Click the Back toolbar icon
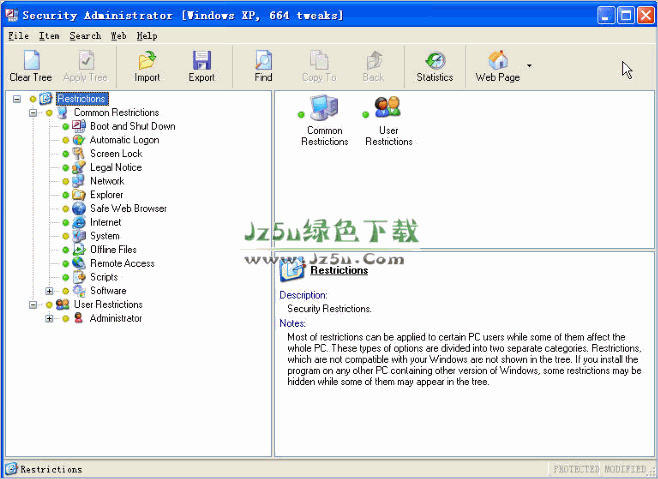This screenshot has width=658, height=479. [373, 60]
